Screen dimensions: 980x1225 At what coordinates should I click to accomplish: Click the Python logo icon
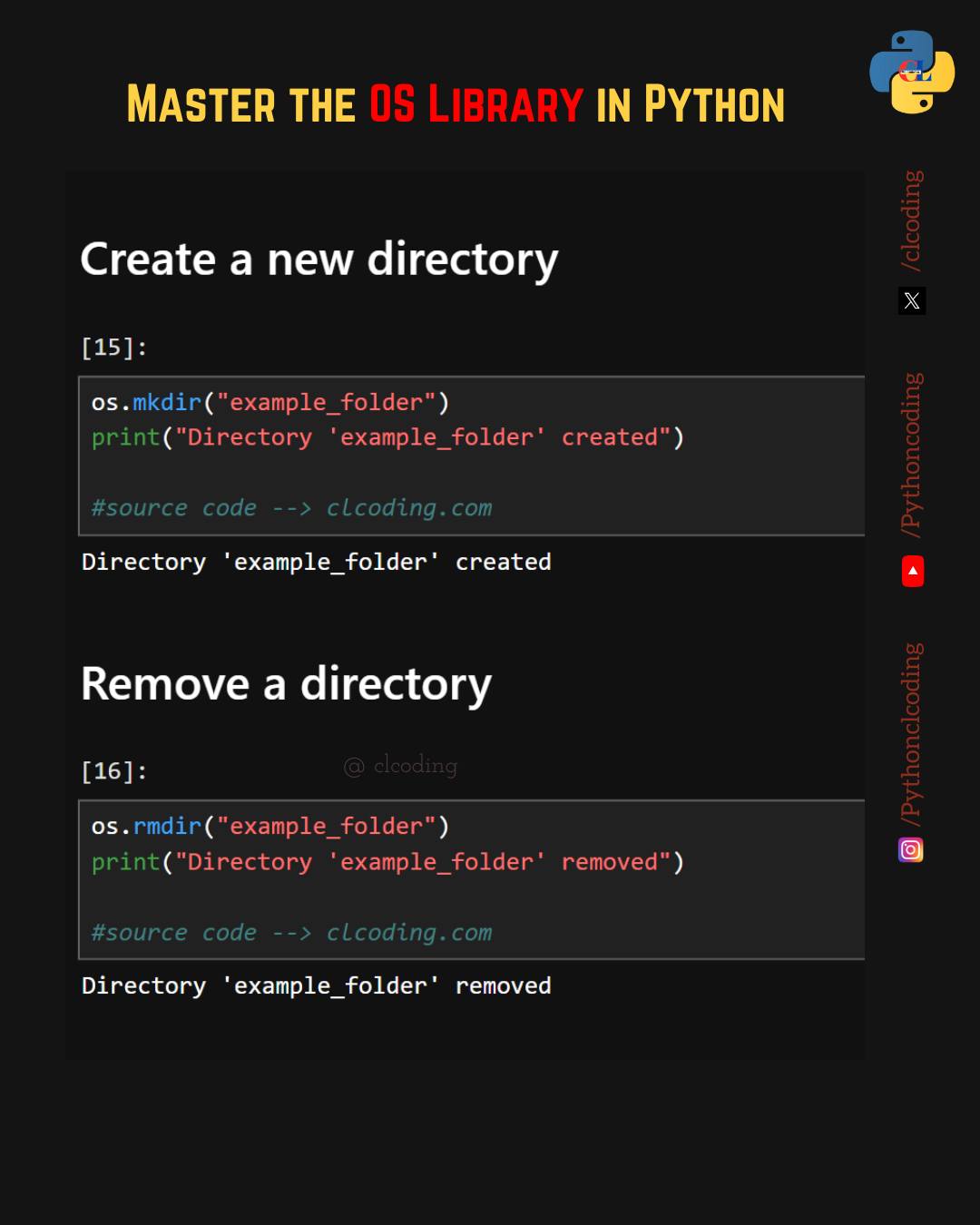pyautogui.click(x=912, y=72)
